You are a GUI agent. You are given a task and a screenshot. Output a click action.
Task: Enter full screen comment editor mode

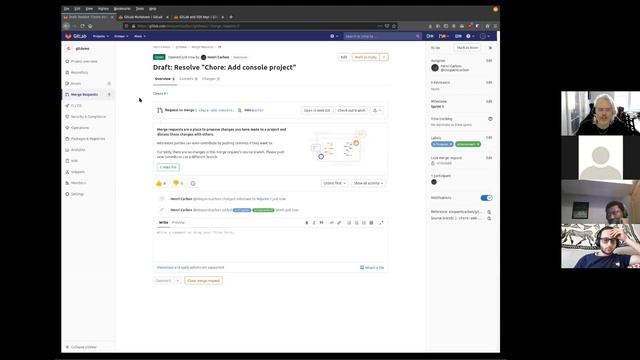point(381,223)
